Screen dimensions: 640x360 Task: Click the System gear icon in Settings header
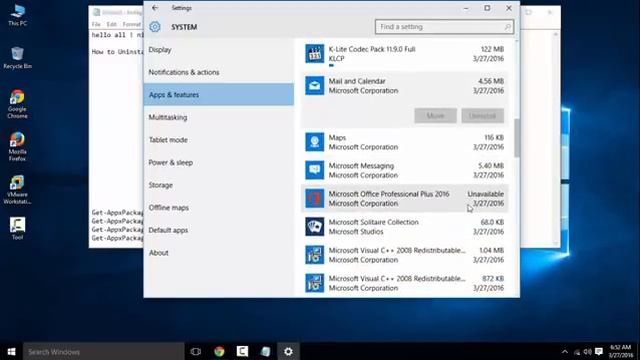pyautogui.click(x=155, y=27)
